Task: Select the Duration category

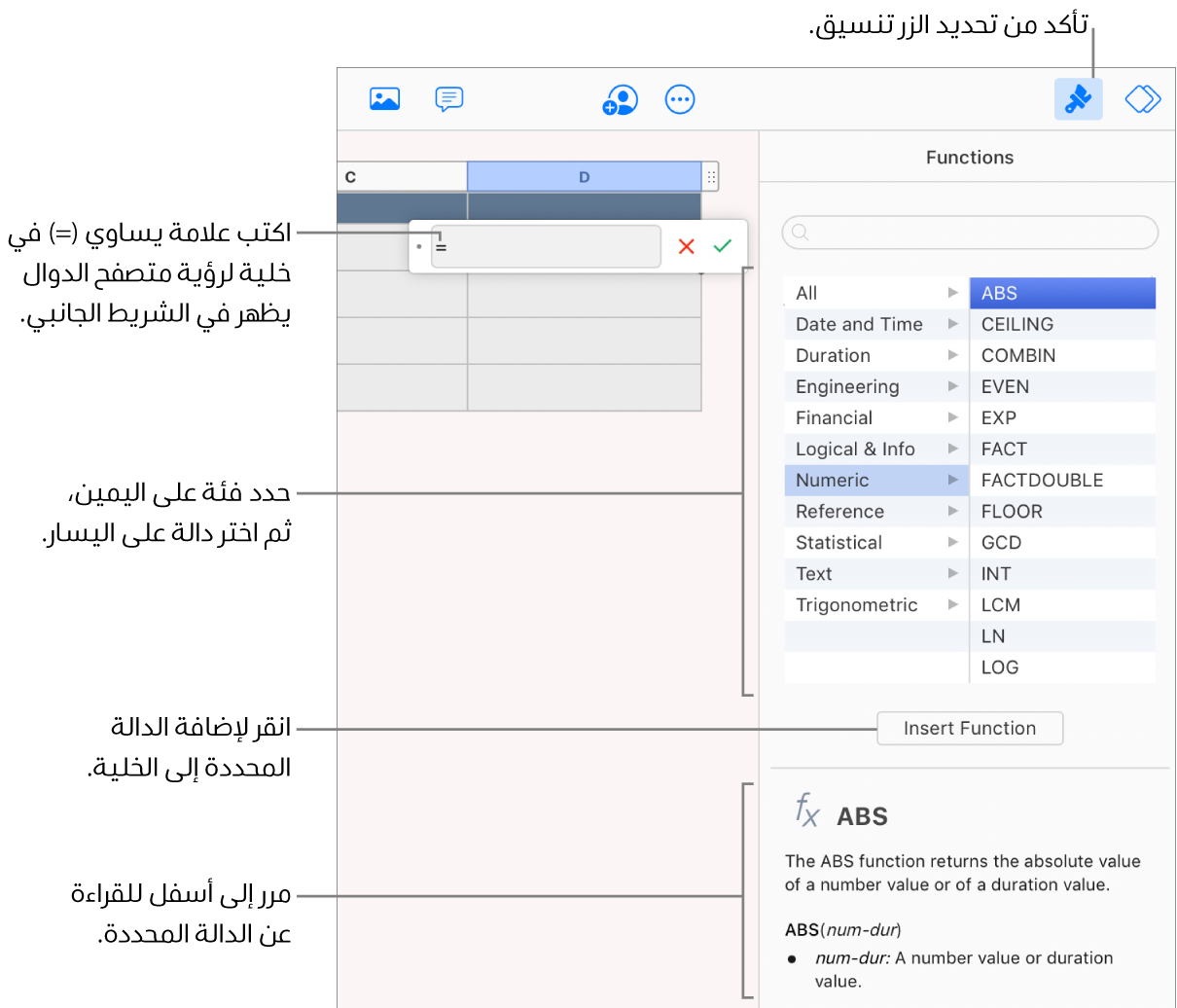Action: [x=876, y=355]
